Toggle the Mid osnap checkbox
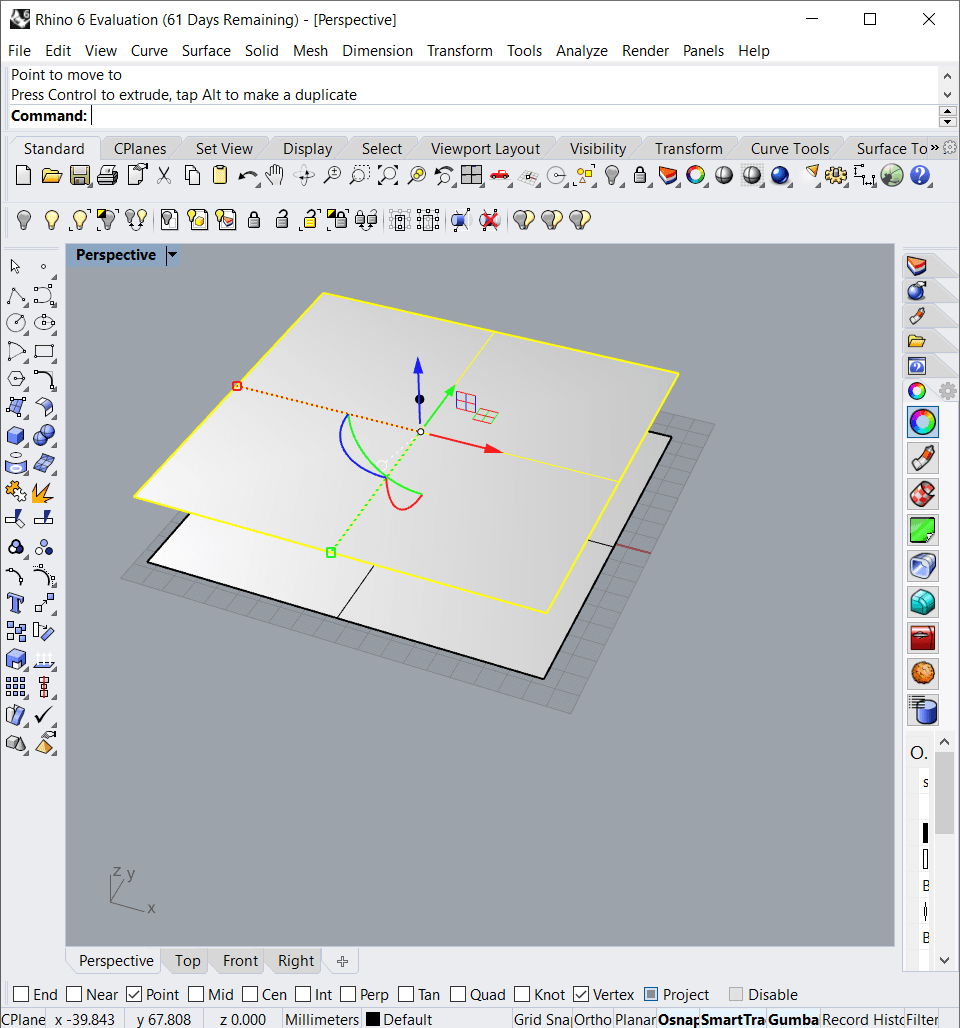 tap(197, 994)
